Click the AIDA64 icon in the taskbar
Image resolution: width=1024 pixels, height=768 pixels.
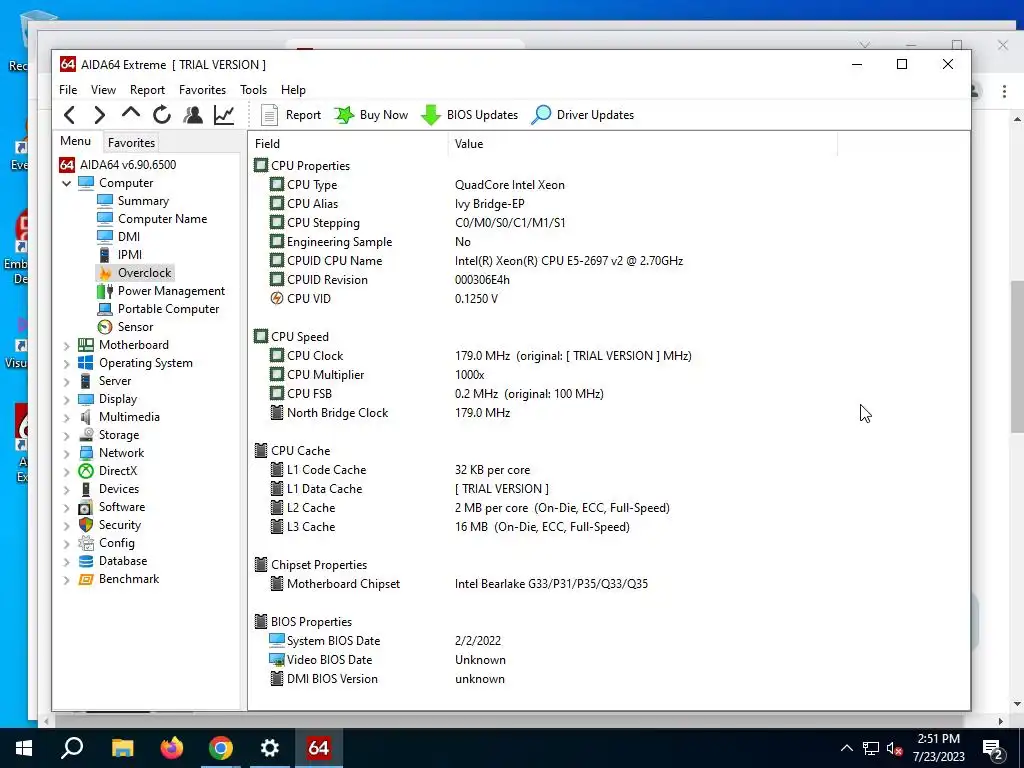click(319, 748)
